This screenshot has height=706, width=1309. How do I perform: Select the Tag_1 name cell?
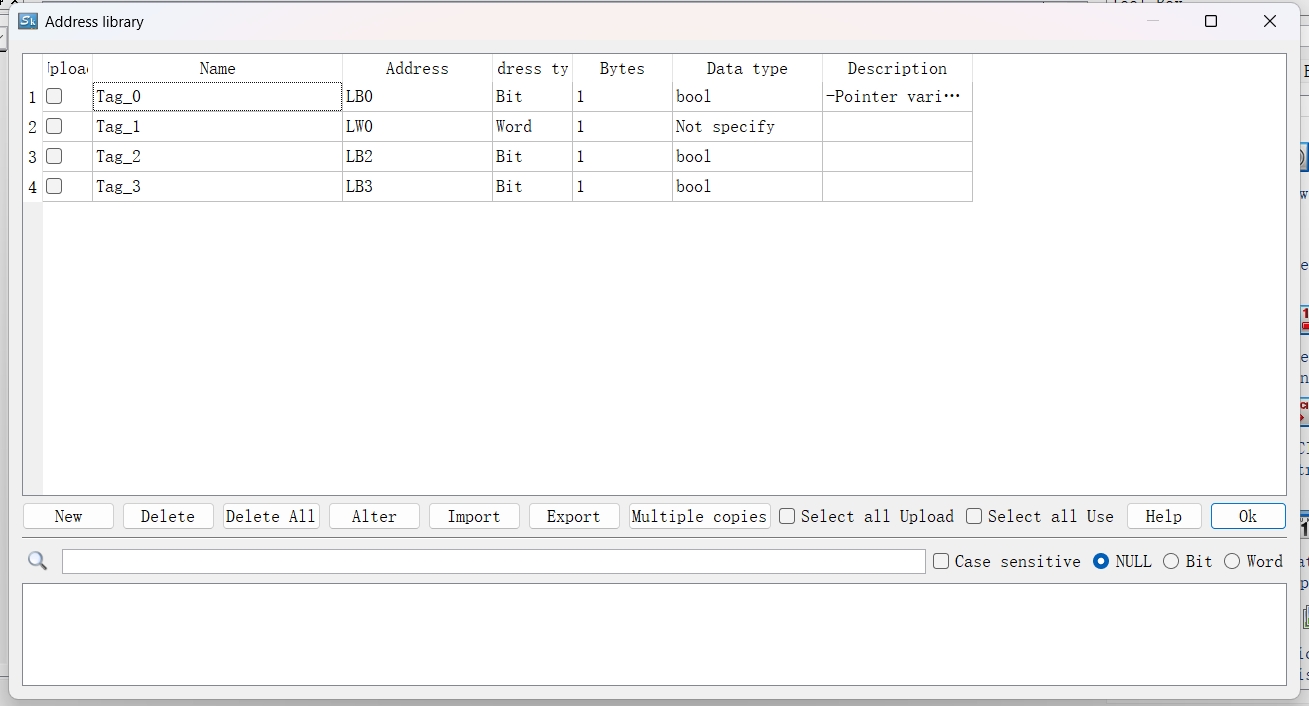point(217,127)
